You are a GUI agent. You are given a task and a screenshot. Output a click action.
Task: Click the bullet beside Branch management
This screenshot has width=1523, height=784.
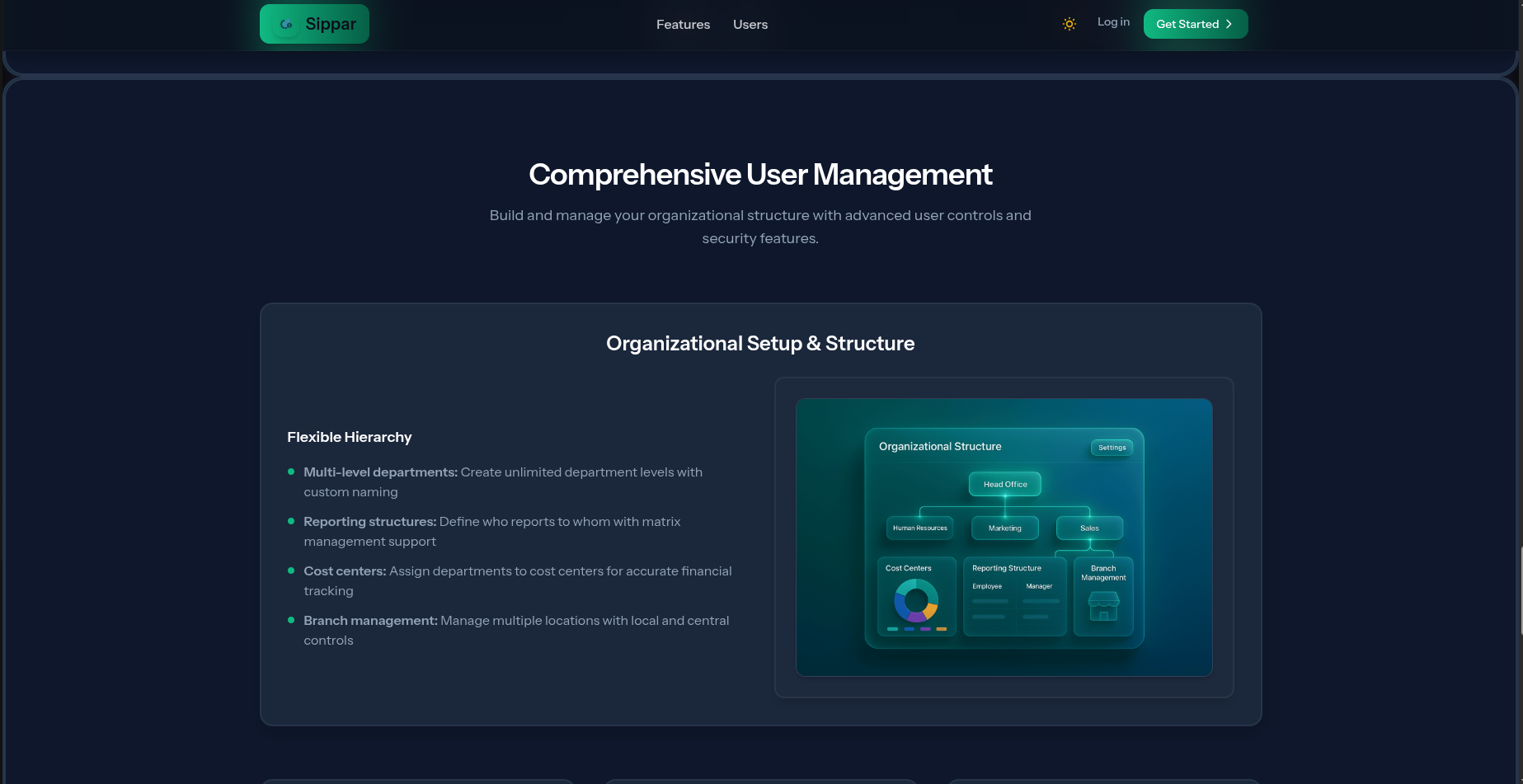tap(291, 620)
